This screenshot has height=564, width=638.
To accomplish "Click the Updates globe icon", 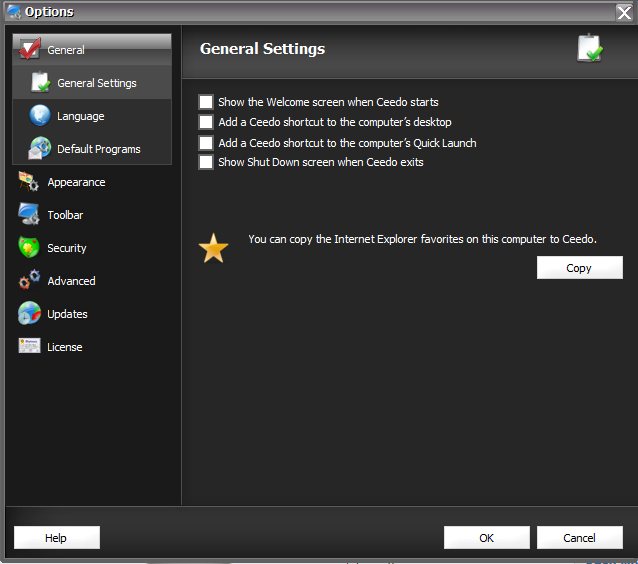I will click(x=29, y=314).
